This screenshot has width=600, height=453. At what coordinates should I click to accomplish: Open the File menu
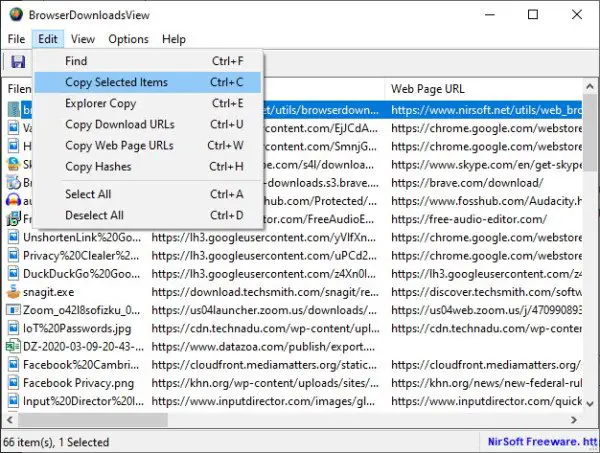coord(16,39)
